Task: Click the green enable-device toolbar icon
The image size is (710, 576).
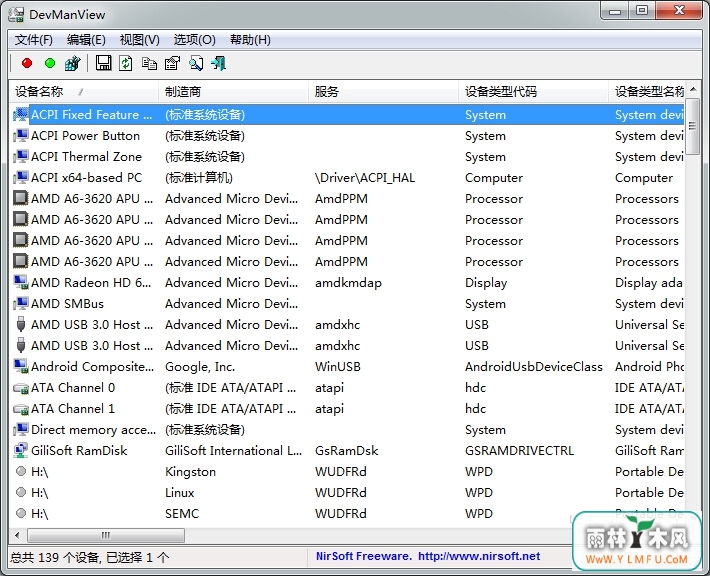Action: click(50, 63)
